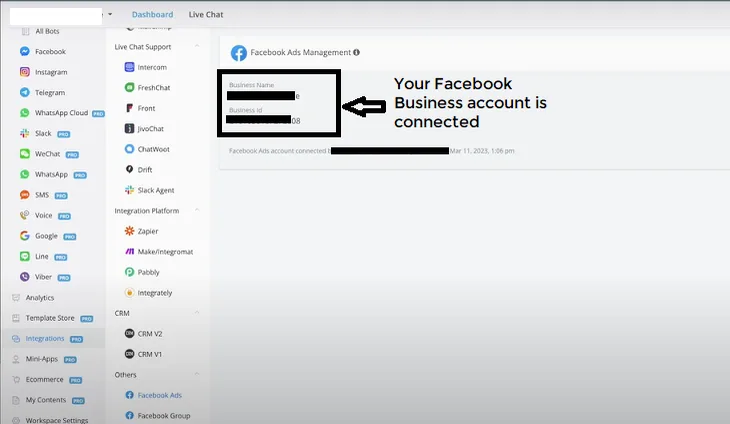This screenshot has height=424, width=730.
Task: Open the CRM V2 icon
Action: [129, 333]
